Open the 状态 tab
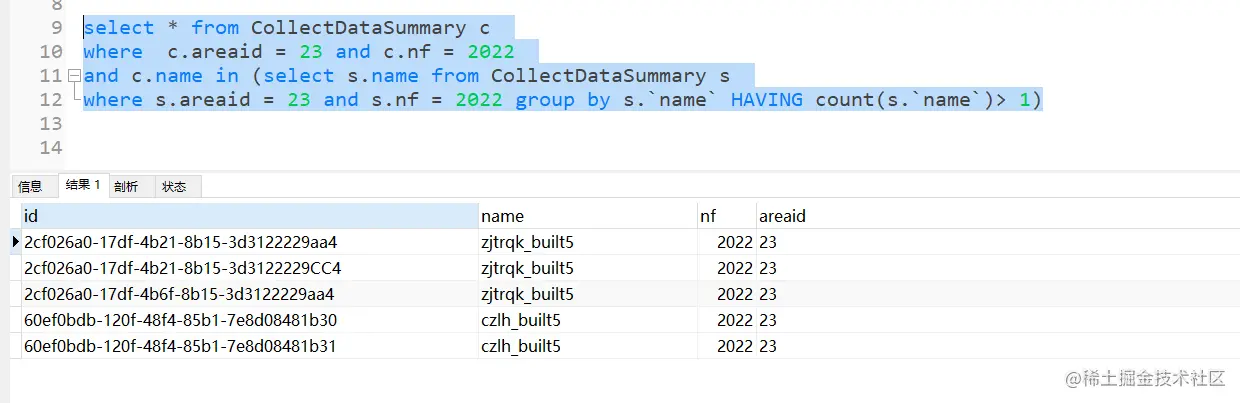The height and width of the screenshot is (403, 1240). [175, 186]
